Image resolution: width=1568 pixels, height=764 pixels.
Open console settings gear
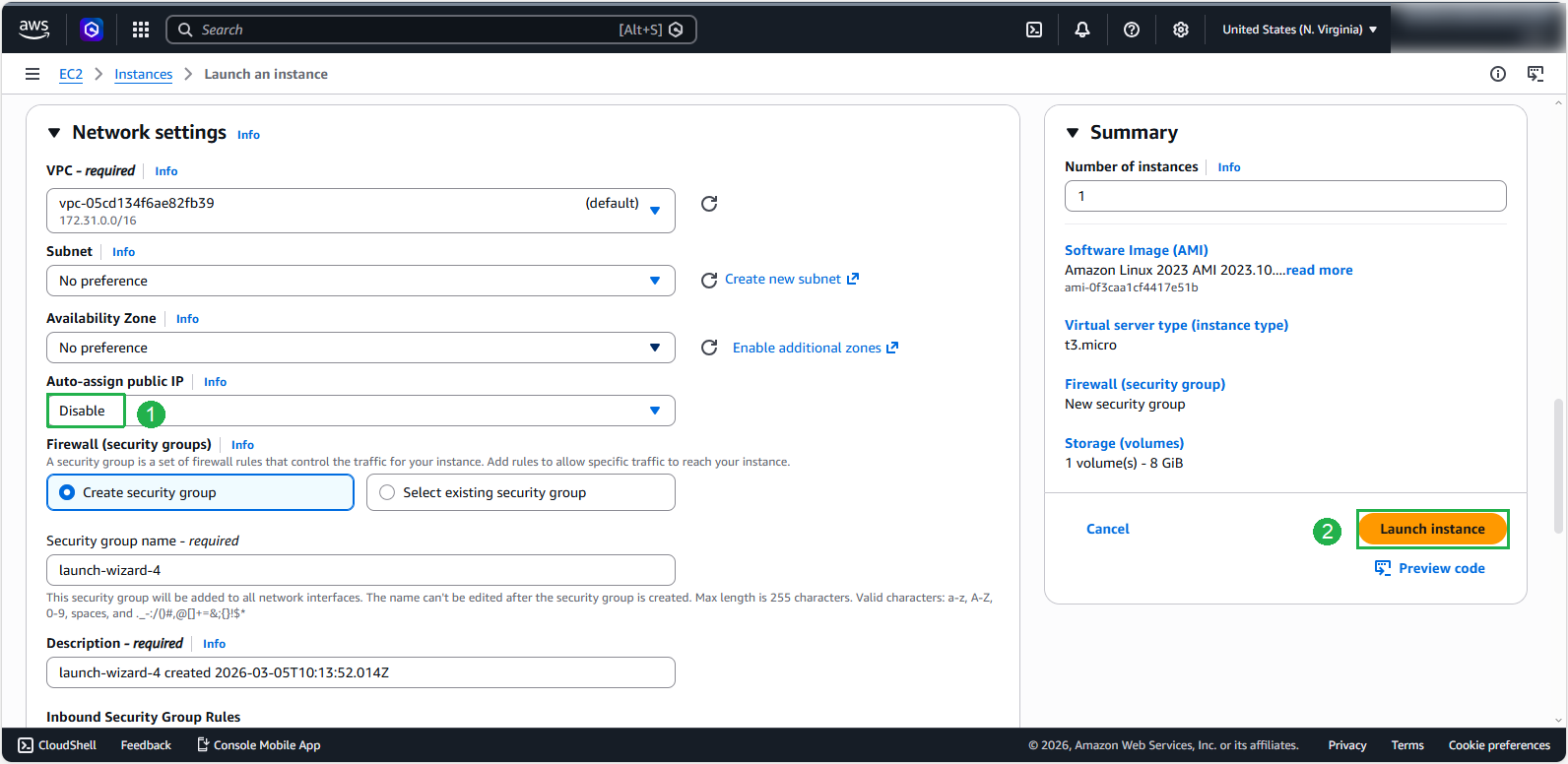1181,30
